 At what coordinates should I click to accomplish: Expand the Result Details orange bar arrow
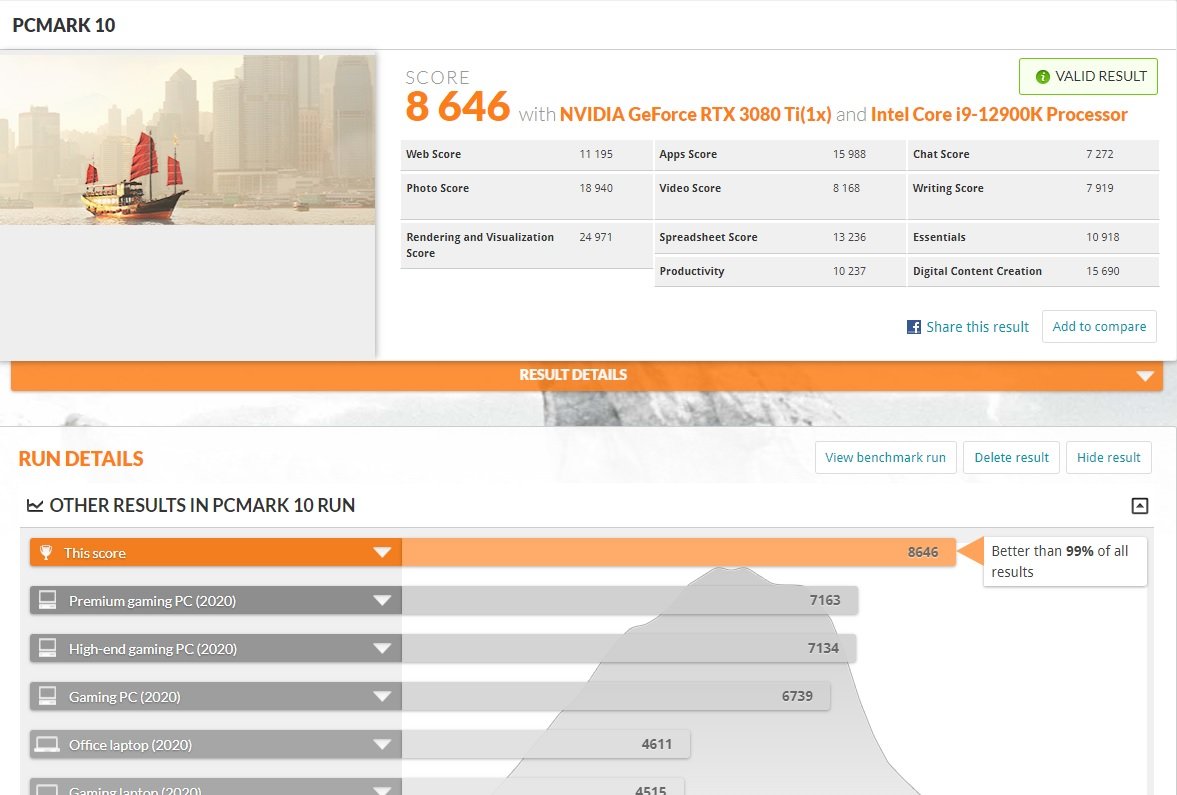[1145, 375]
